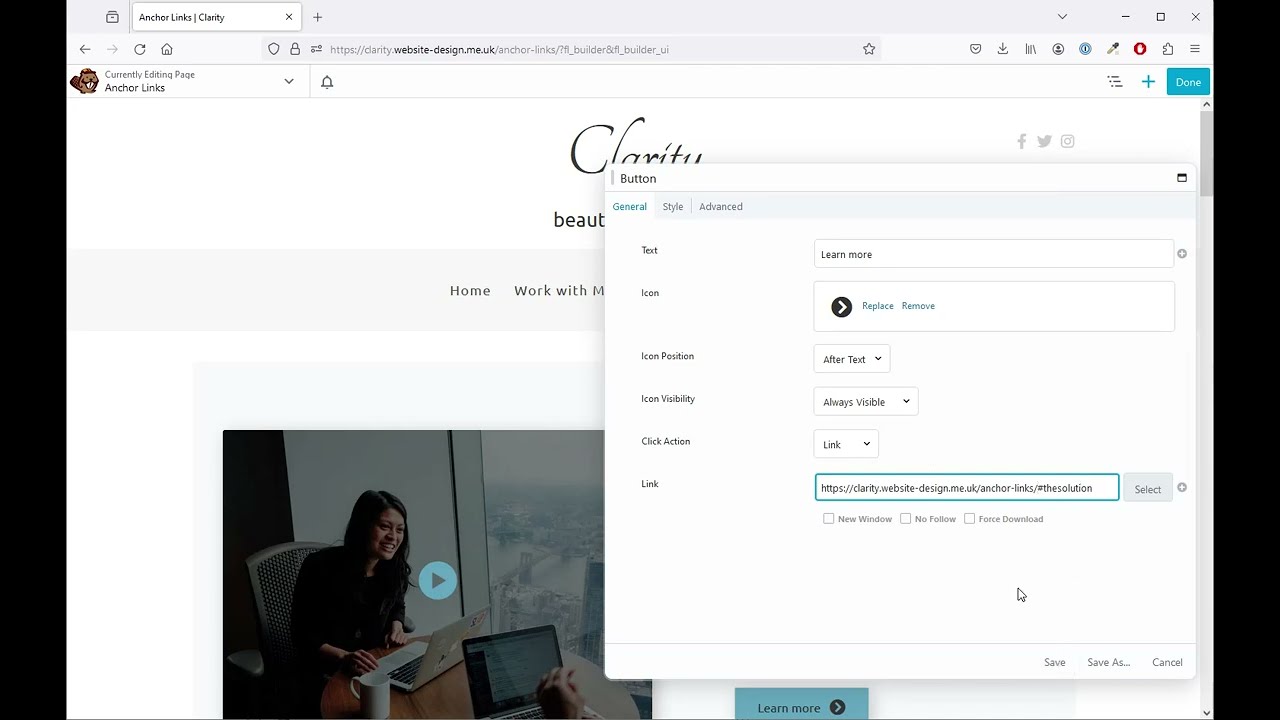Select the Anchor Links browser tab
Image resolution: width=1280 pixels, height=720 pixels.
(x=215, y=17)
